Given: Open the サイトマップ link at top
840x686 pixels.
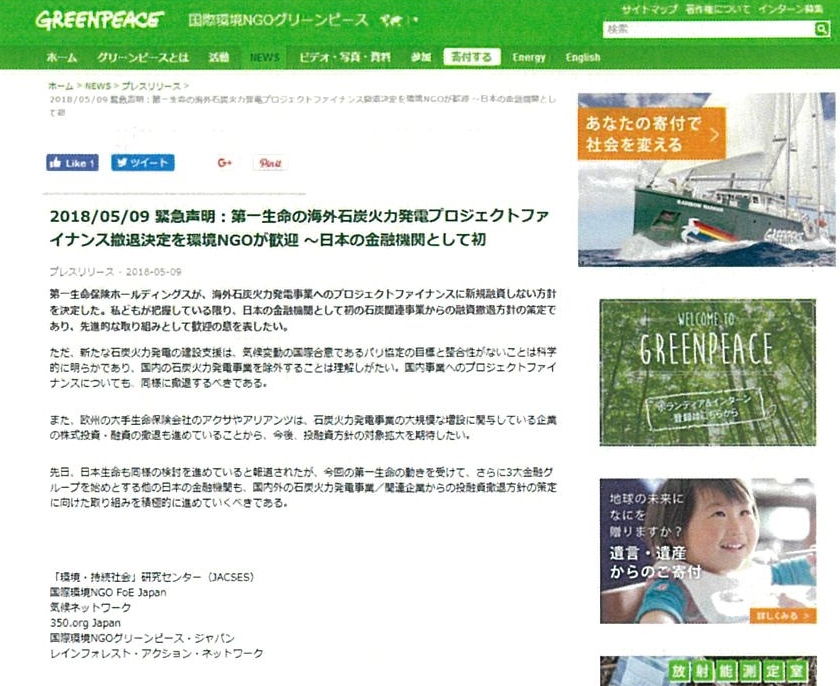Looking at the screenshot, I should coord(649,10).
